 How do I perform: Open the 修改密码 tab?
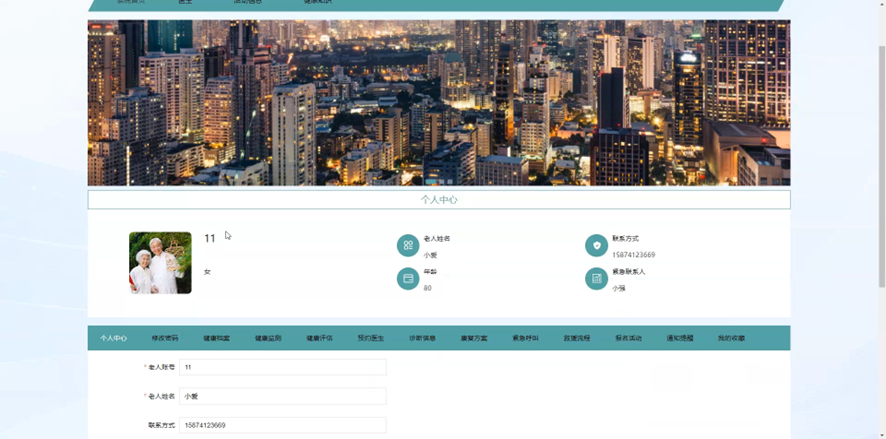(165, 338)
